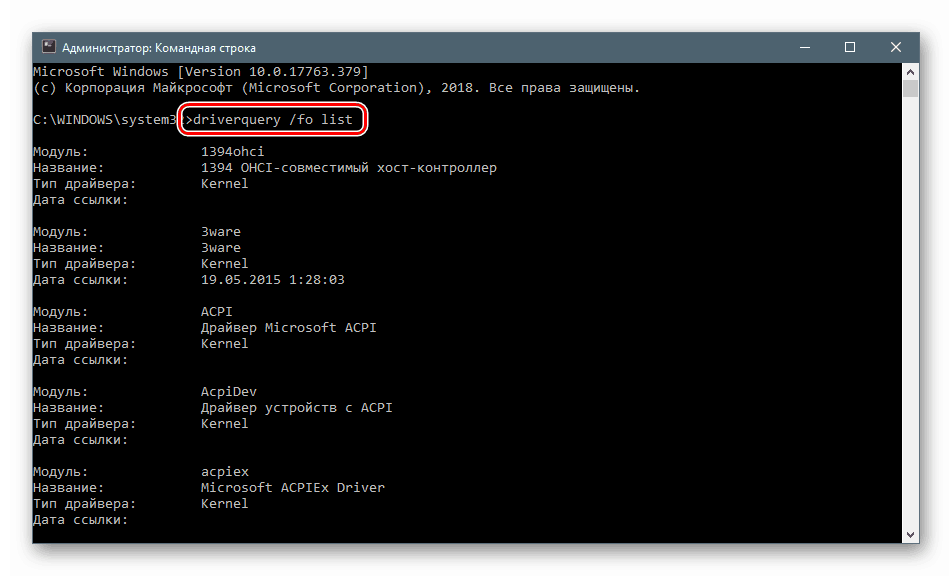952x576 pixels.
Task: Click '1394 OHCI-совместимый хост-контроллер' text
Action: (348, 168)
